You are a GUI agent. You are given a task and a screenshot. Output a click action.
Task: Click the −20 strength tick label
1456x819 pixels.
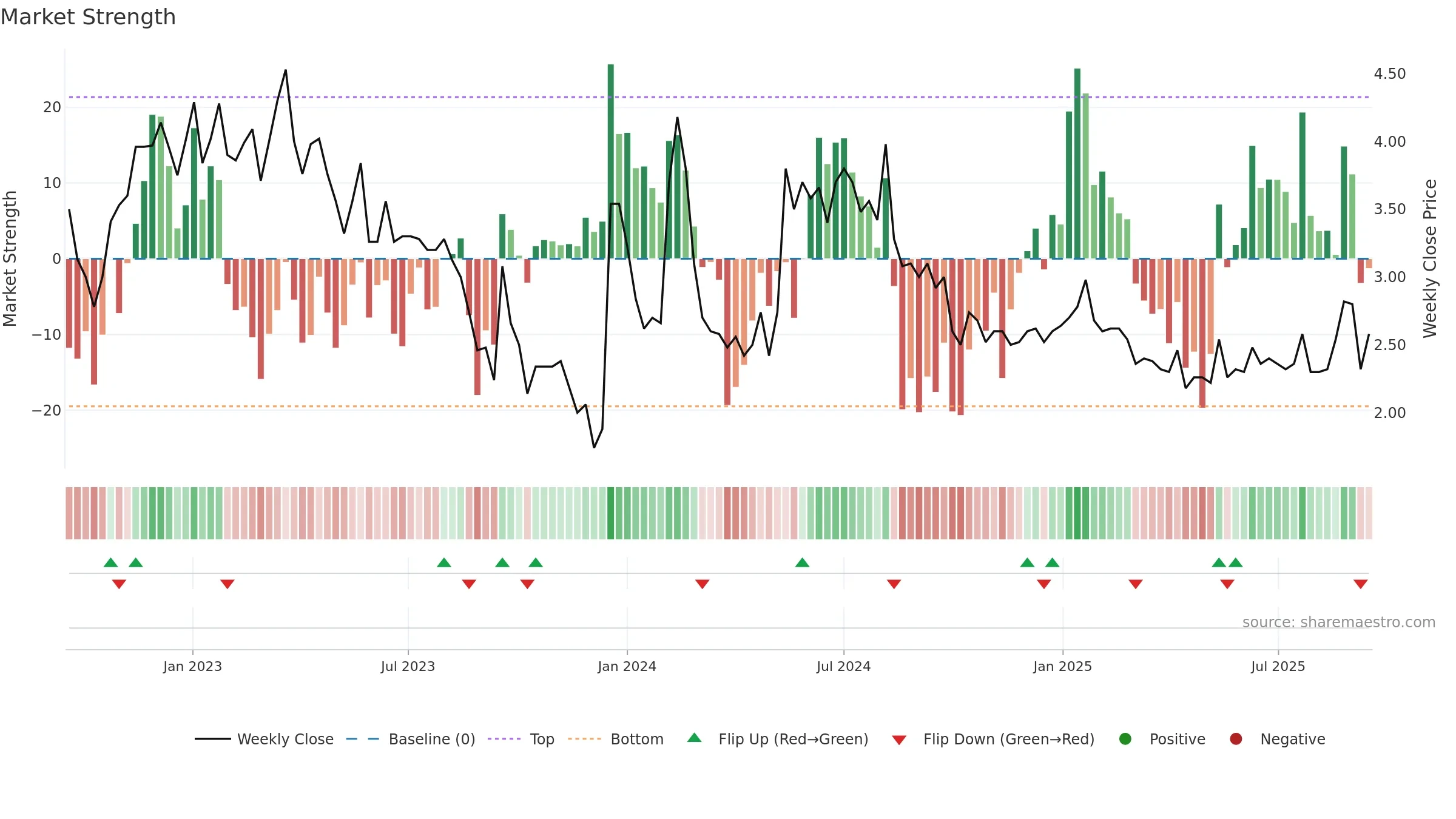47,411
